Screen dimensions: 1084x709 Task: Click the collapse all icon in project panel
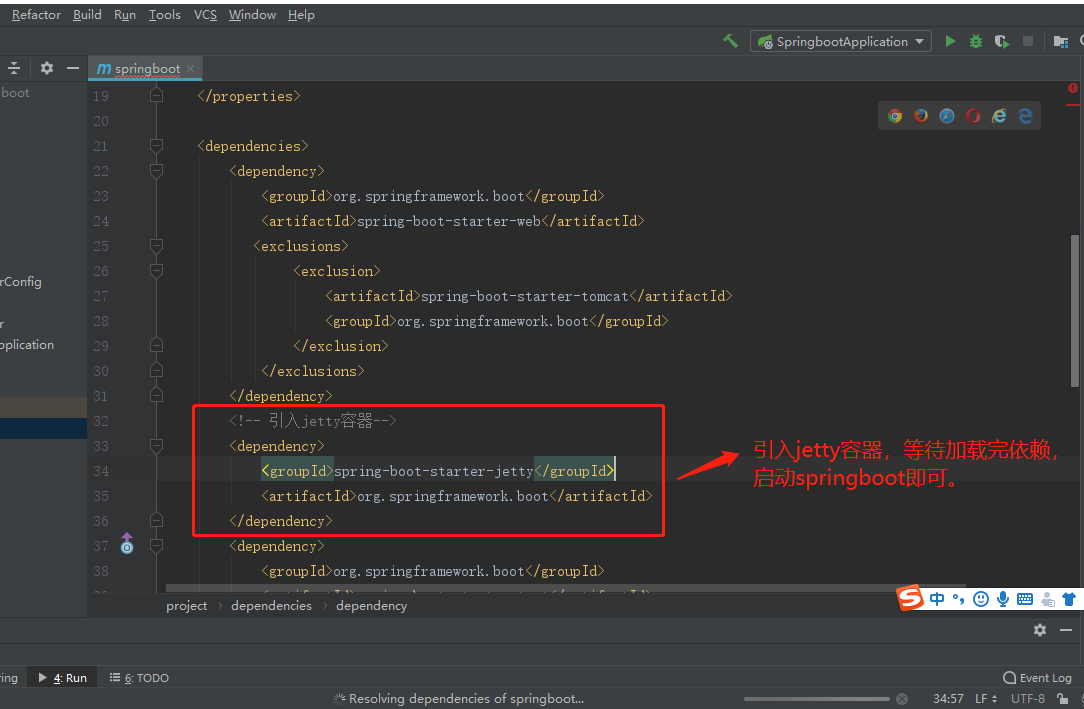click(14, 68)
